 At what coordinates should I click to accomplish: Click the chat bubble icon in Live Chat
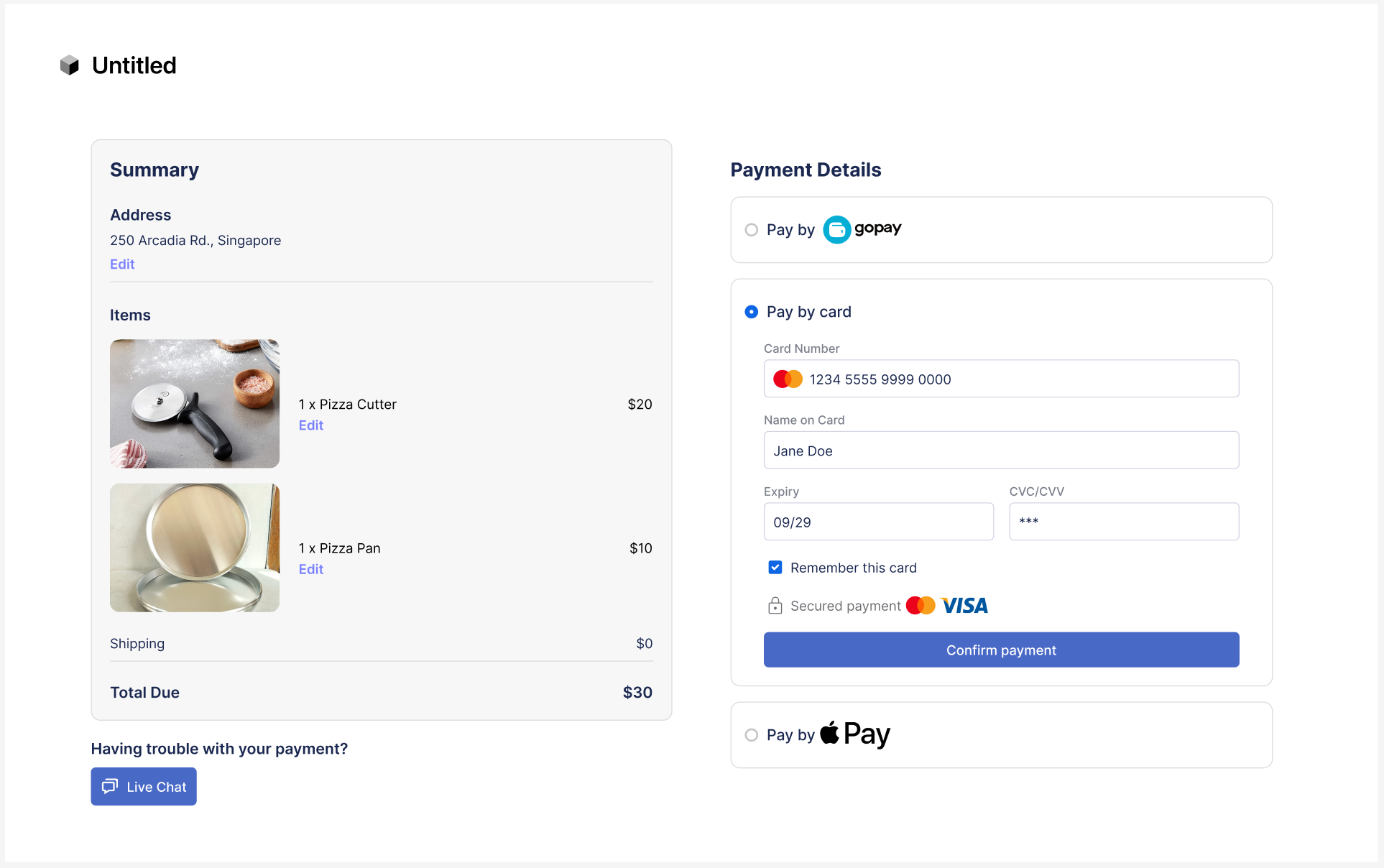click(110, 786)
